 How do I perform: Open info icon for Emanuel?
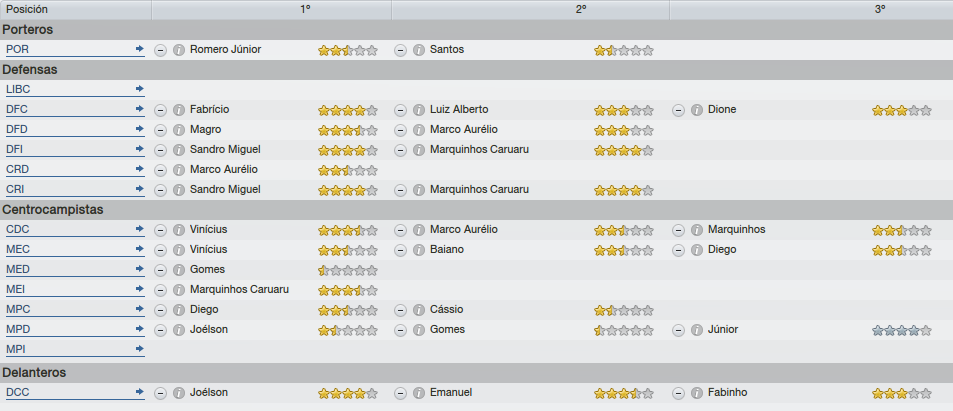tap(419, 393)
